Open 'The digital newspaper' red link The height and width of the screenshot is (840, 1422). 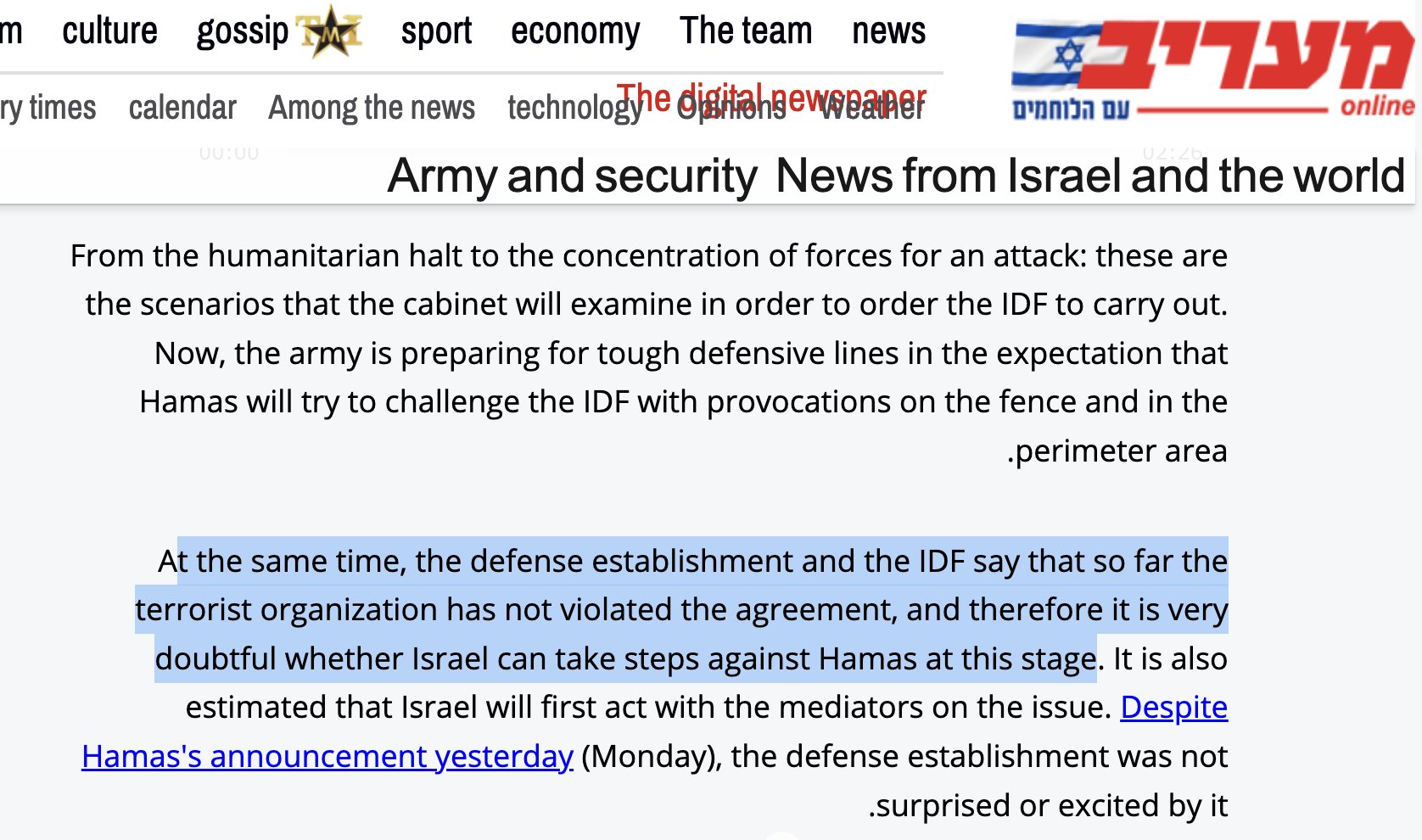click(771, 98)
